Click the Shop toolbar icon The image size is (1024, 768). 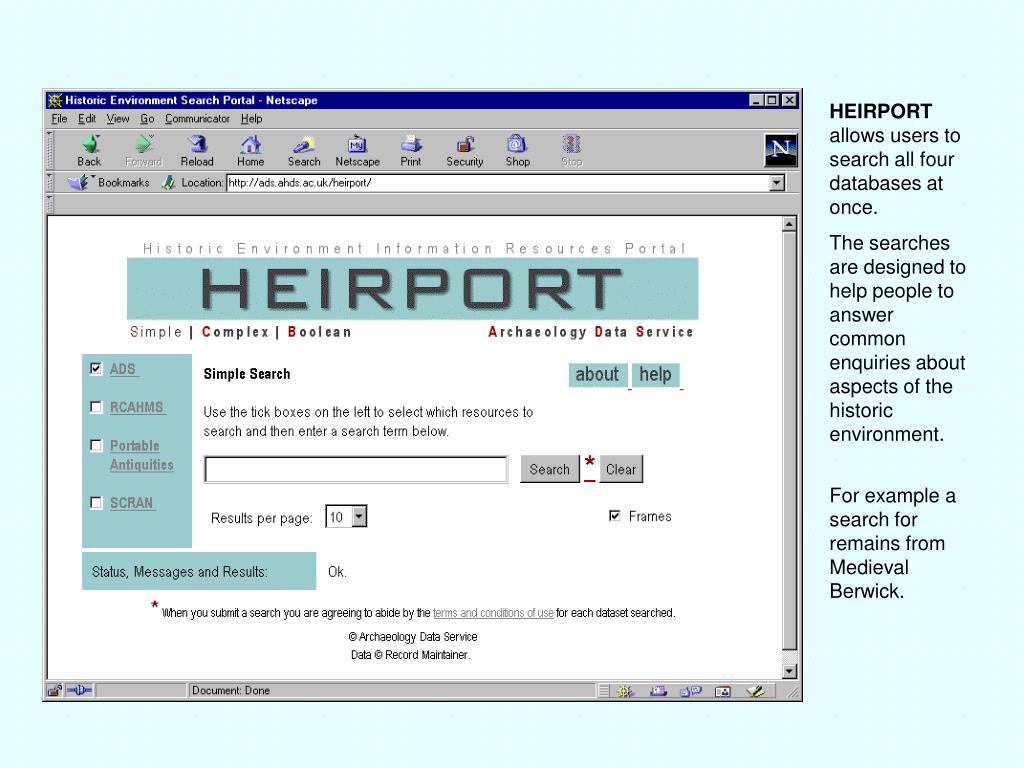(x=517, y=151)
